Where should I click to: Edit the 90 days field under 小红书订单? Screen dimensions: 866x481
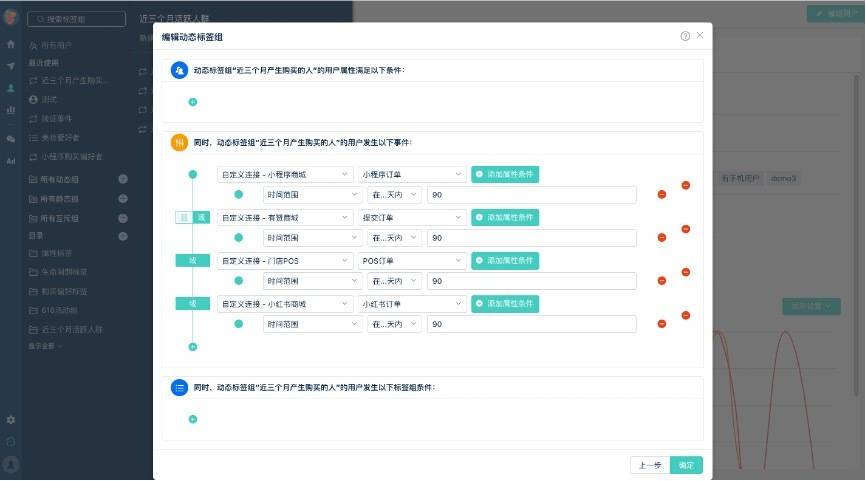[531, 324]
